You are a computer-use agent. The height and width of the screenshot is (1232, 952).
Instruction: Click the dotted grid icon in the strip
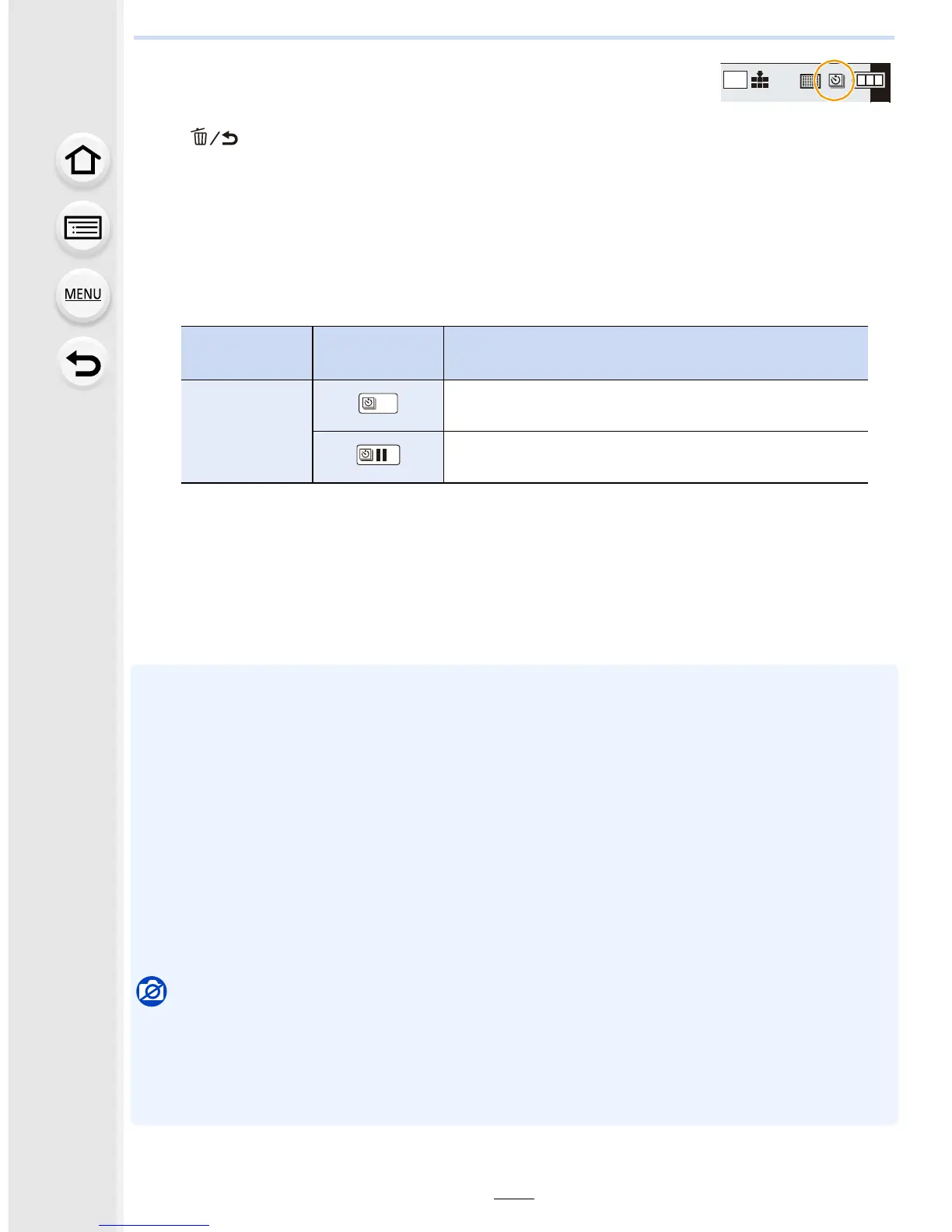[810, 80]
